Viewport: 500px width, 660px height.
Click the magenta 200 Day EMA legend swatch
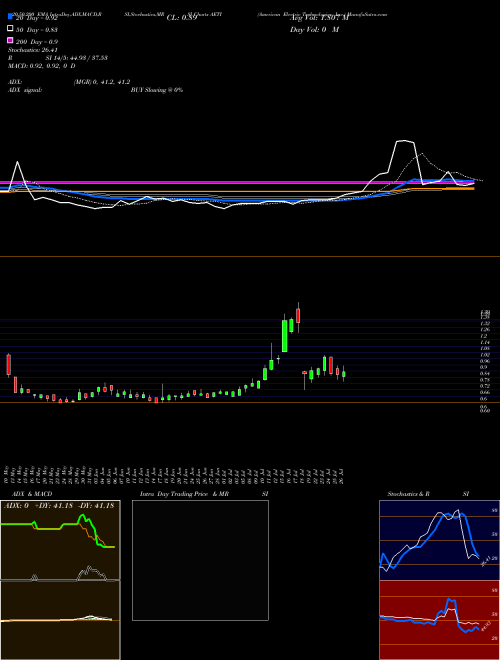tap(10, 40)
